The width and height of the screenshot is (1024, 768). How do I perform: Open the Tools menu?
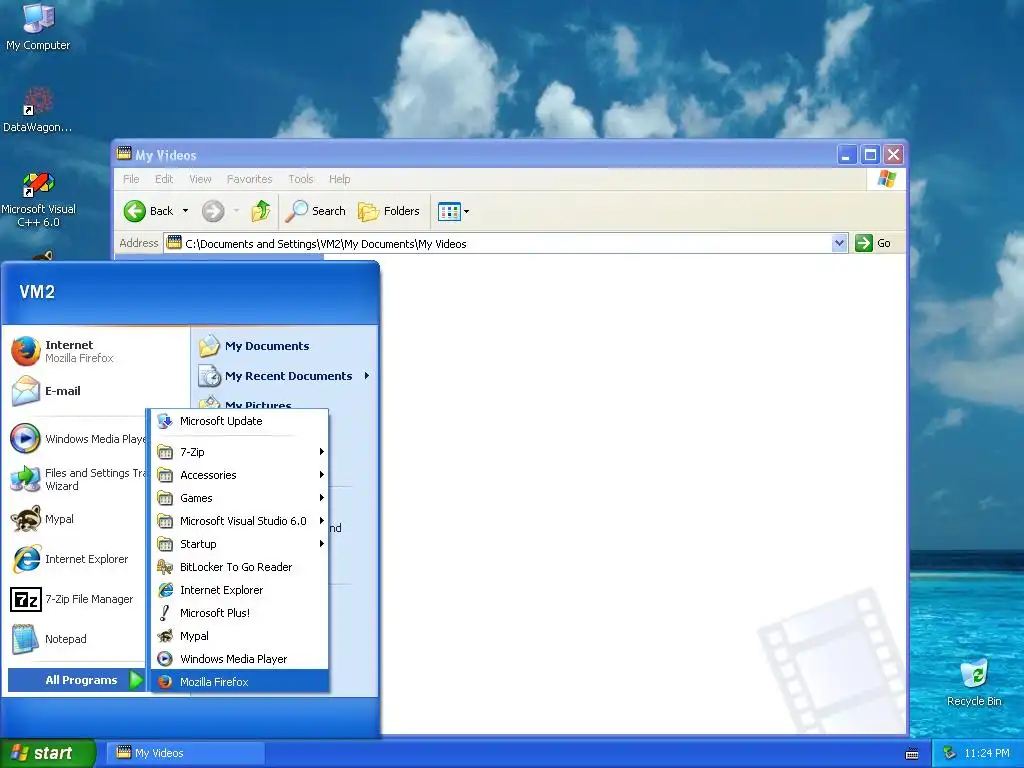300,179
